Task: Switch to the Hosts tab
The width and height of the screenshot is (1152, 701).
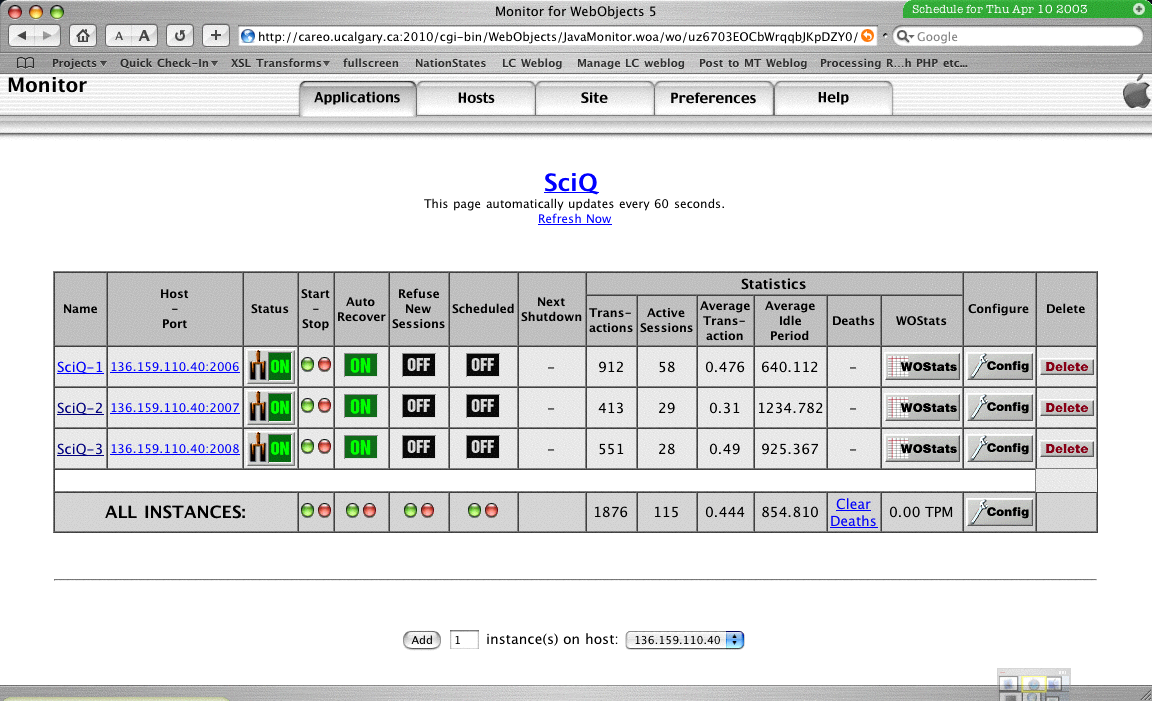Action: point(476,98)
